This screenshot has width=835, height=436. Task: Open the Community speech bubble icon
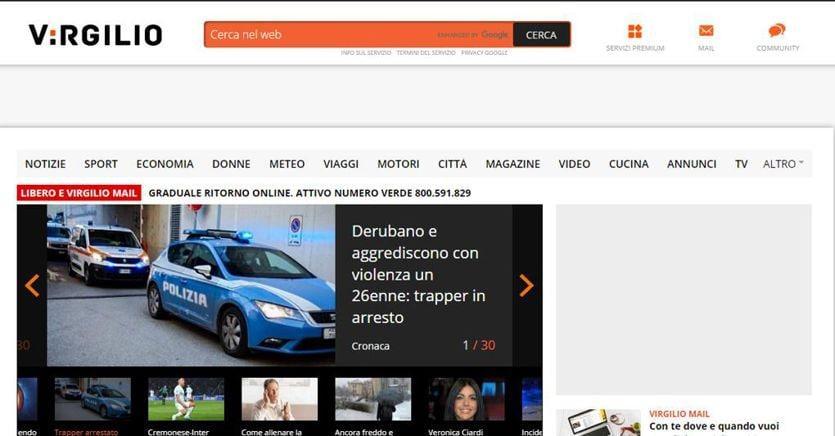pos(777,30)
